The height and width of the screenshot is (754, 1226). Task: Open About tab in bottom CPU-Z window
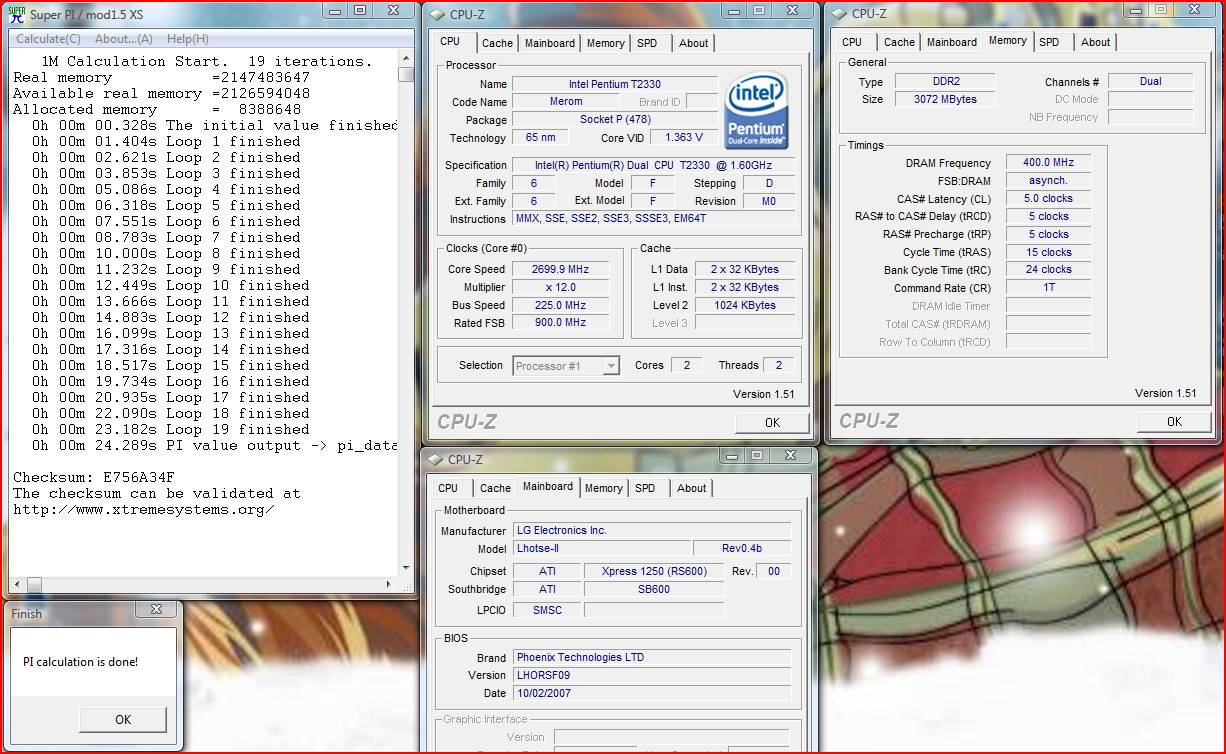point(691,488)
